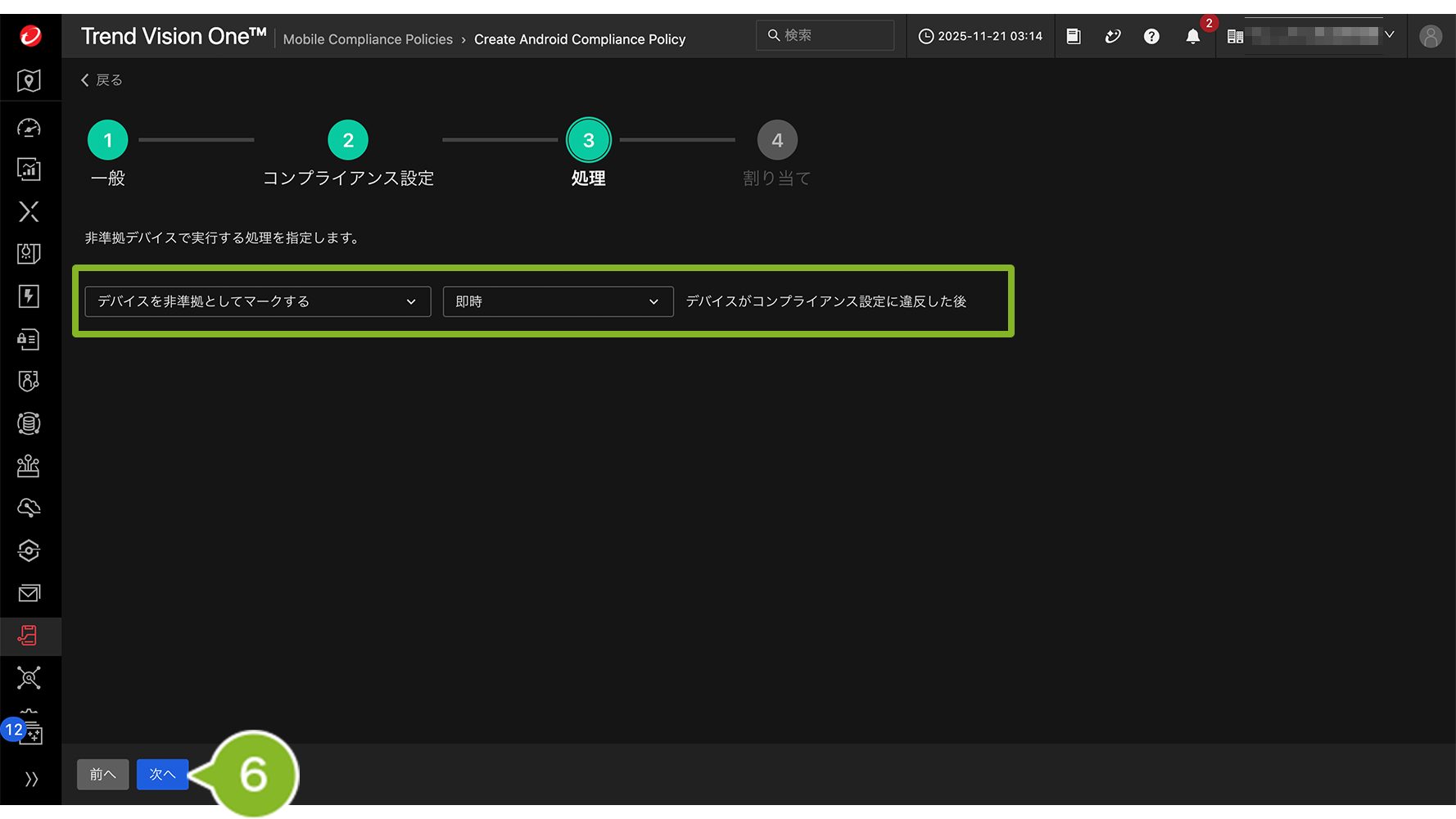This screenshot has width=1456, height=819.
Task: Click the Mobile Compliance Policies breadcrumb
Action: pos(368,39)
